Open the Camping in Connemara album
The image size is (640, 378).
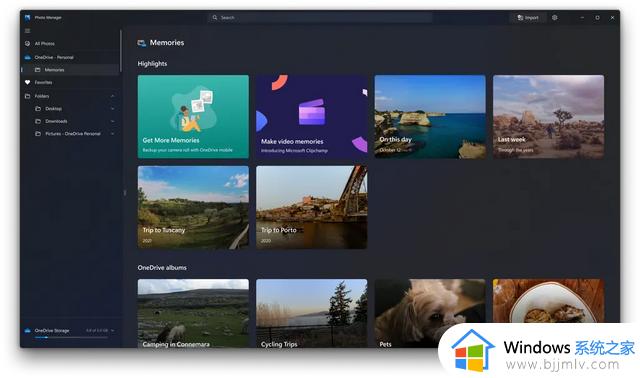(193, 313)
